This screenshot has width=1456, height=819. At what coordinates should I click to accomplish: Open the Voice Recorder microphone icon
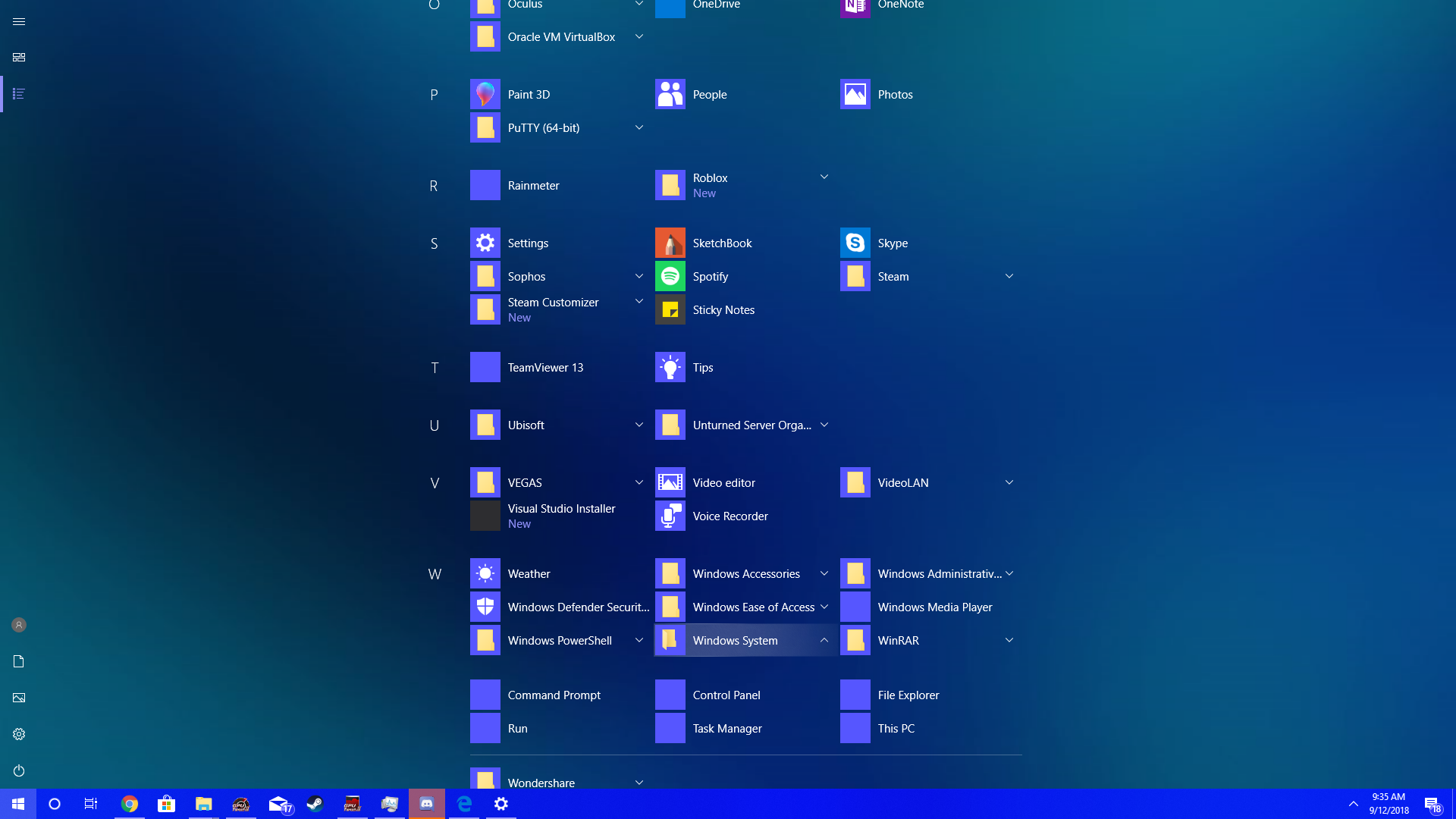pos(670,516)
